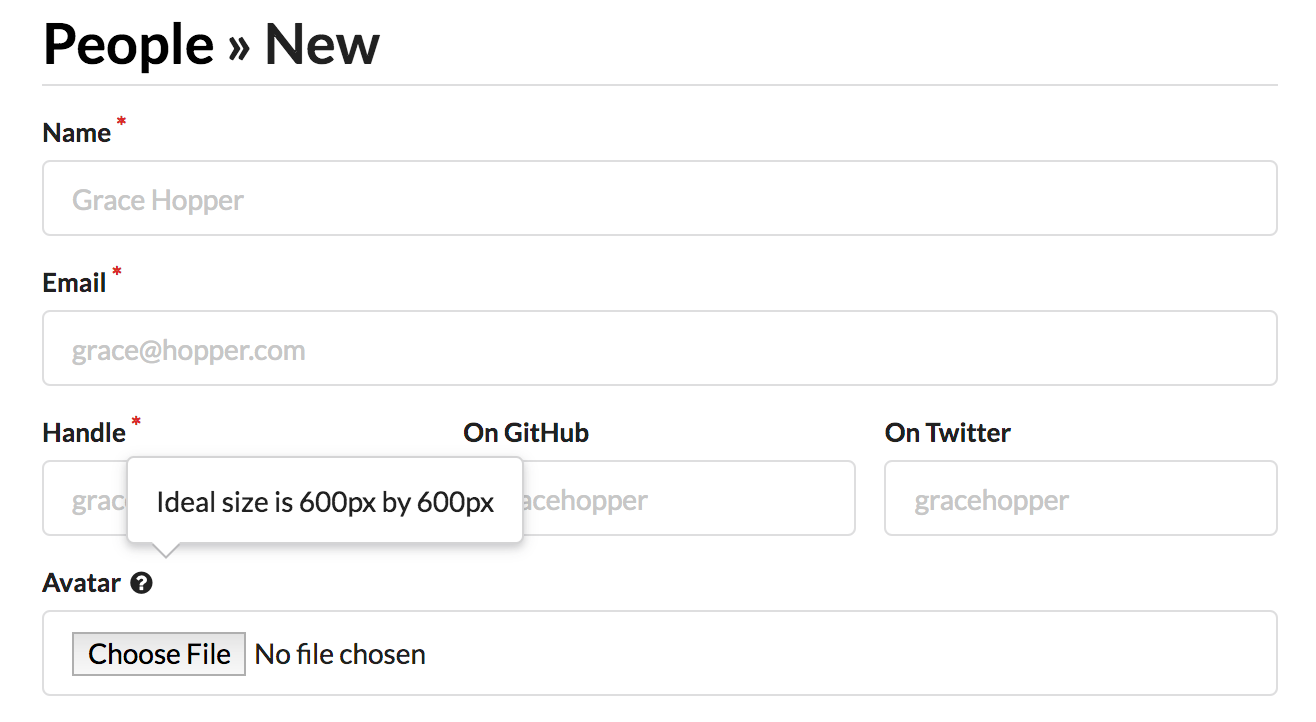Viewport: 1316px width, 722px height.
Task: Click into the Email input field
Action: (x=660, y=348)
